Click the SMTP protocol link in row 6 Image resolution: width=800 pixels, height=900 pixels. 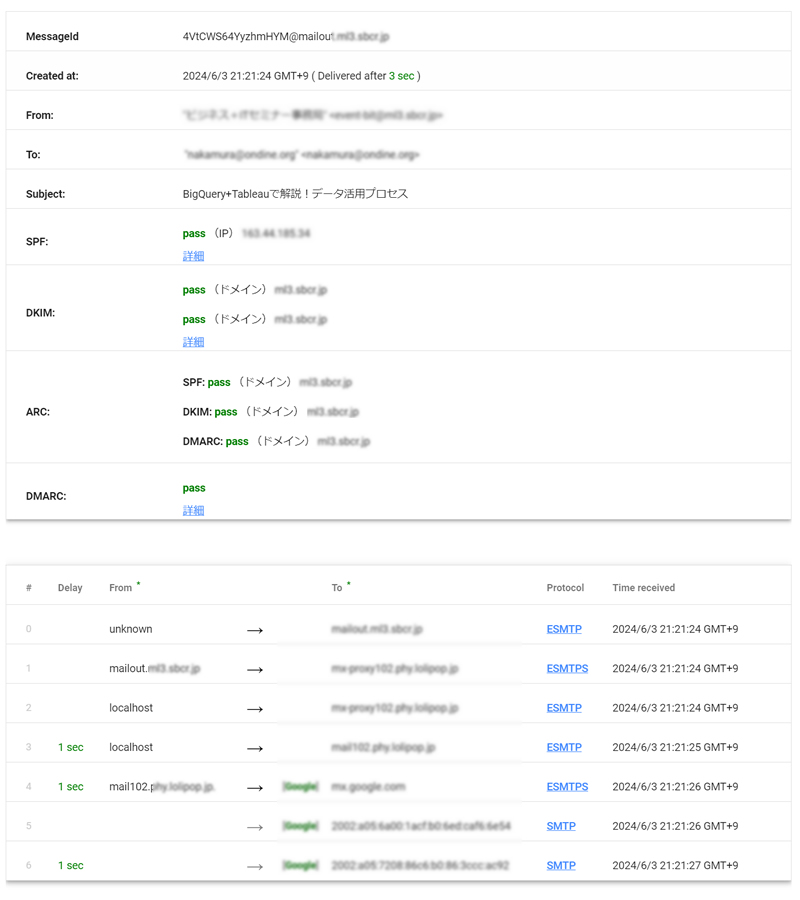point(561,865)
